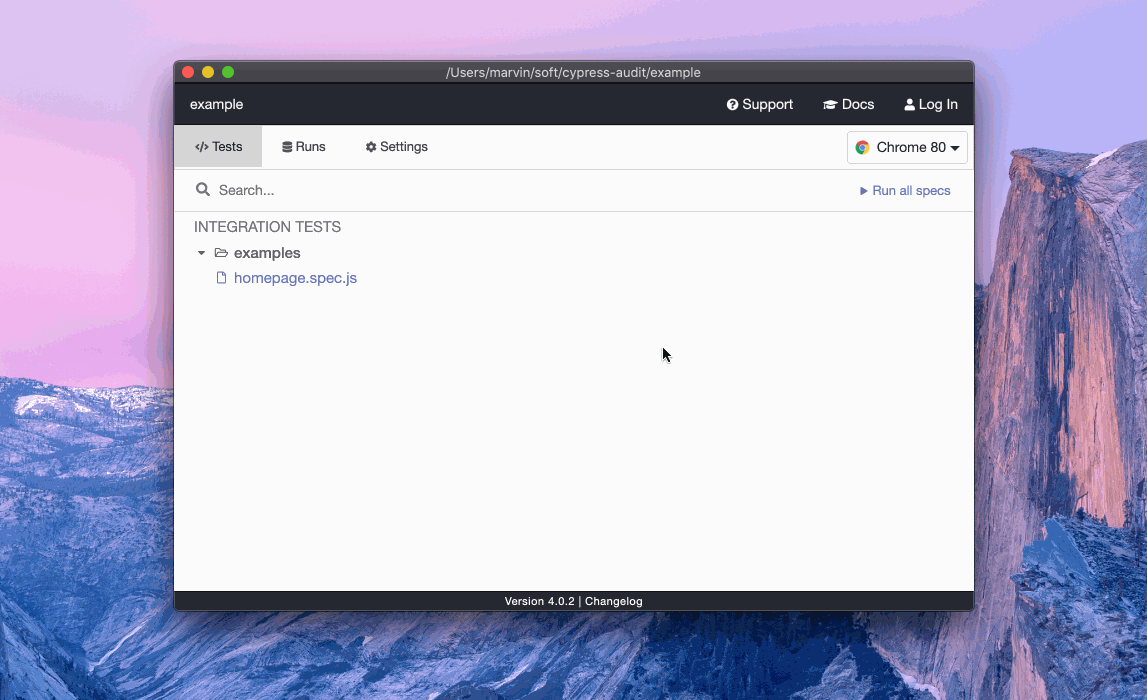Open the Chrome 80 browser dropdown
Viewport: 1147px width, 700px height.
pyautogui.click(x=907, y=148)
